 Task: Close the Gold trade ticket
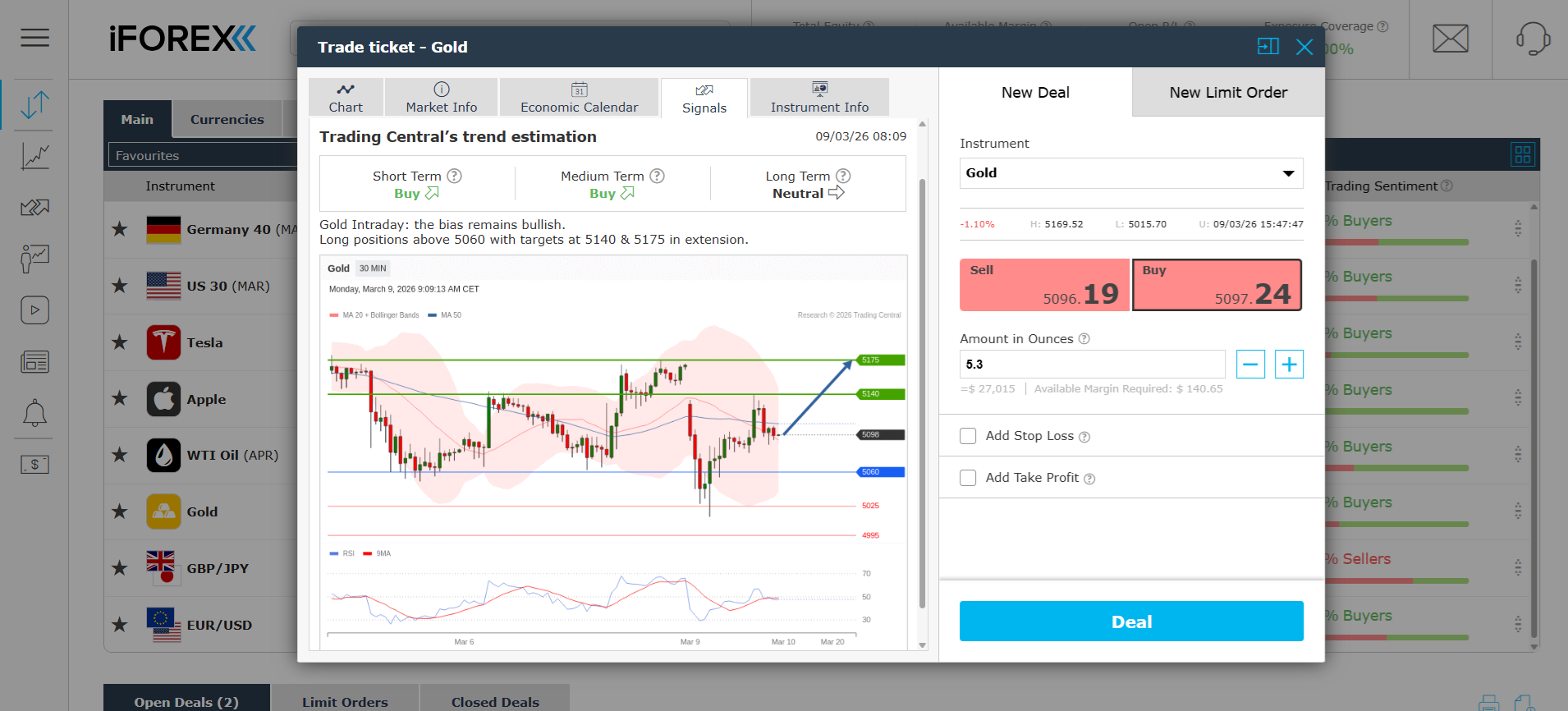1304,47
